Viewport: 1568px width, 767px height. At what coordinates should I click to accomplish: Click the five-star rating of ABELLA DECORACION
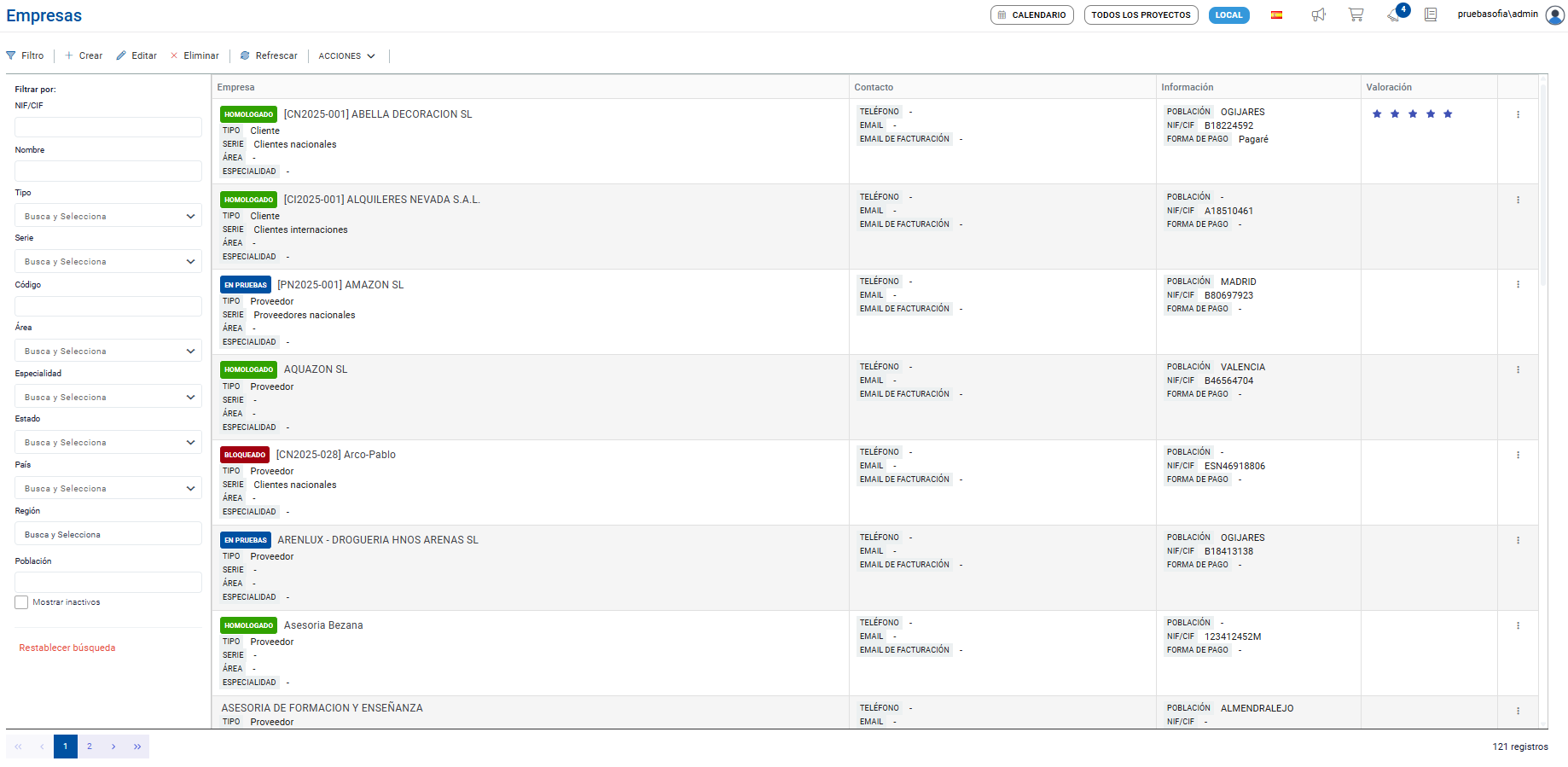(x=1412, y=114)
